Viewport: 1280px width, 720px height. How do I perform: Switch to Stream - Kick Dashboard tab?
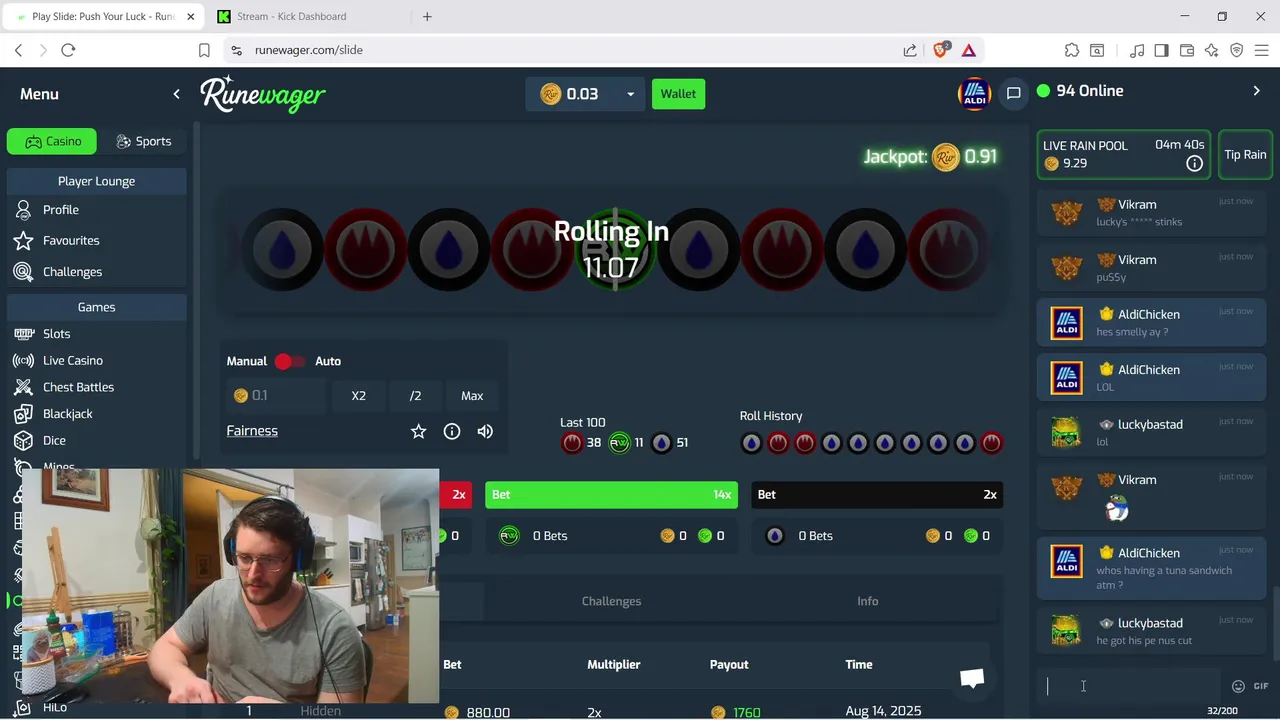(x=292, y=16)
